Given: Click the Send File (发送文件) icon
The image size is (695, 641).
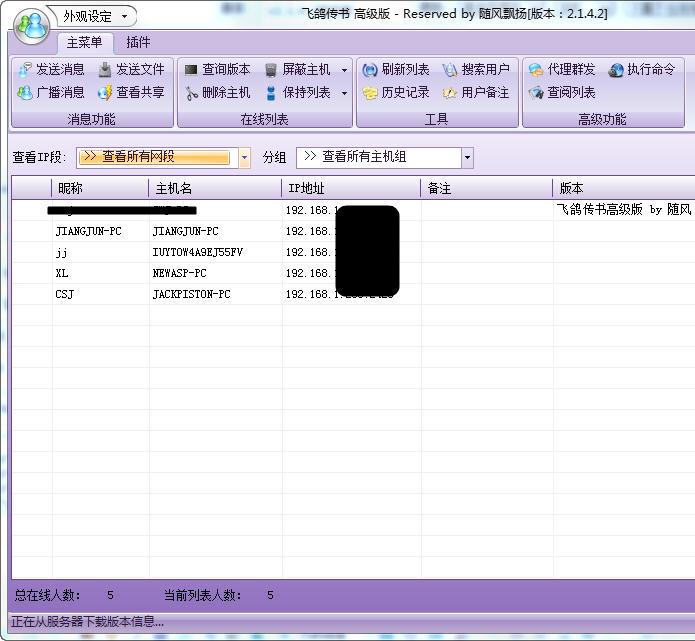Looking at the screenshot, I should coord(105,70).
